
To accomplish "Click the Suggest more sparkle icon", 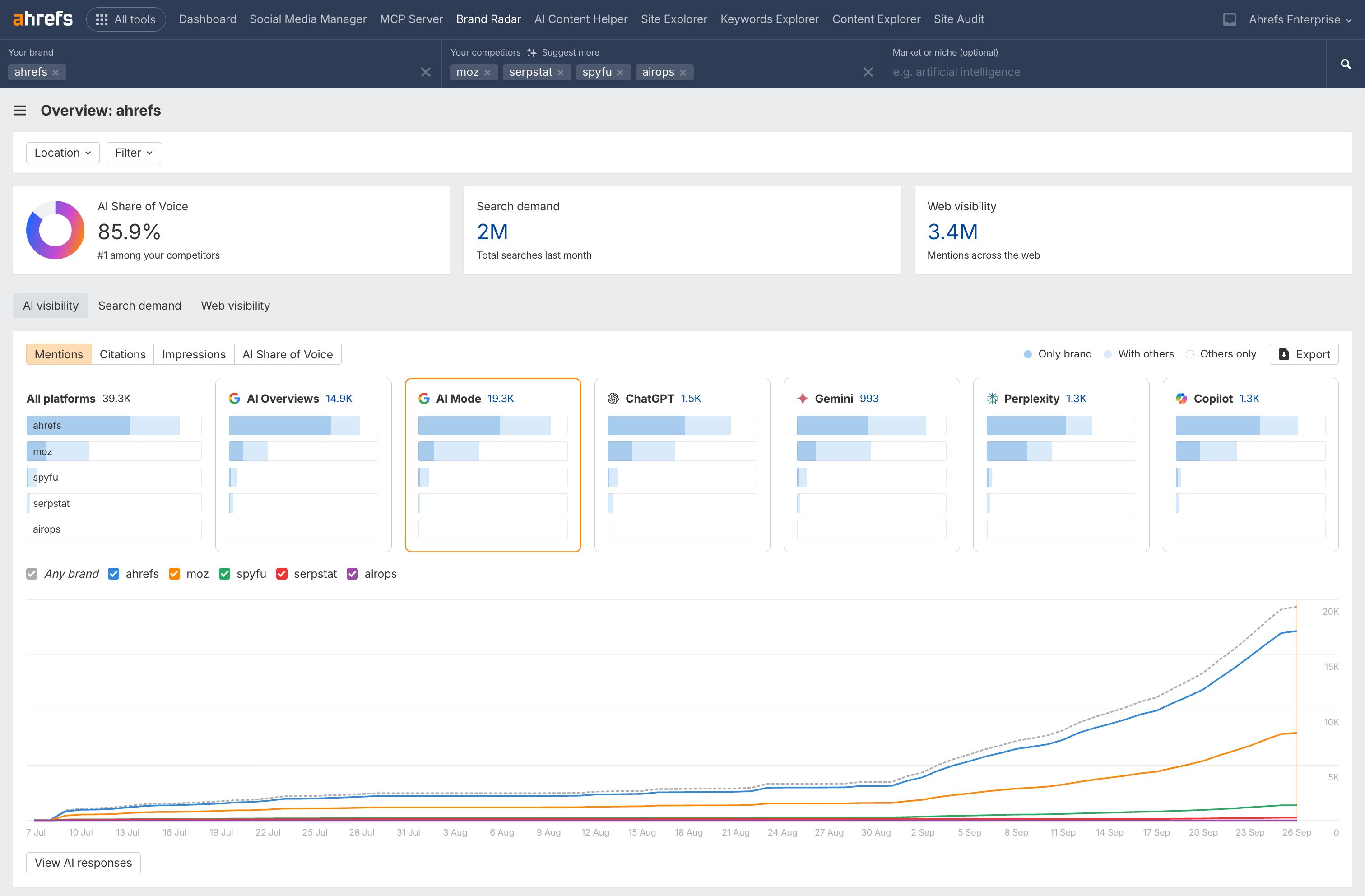I will click(532, 52).
